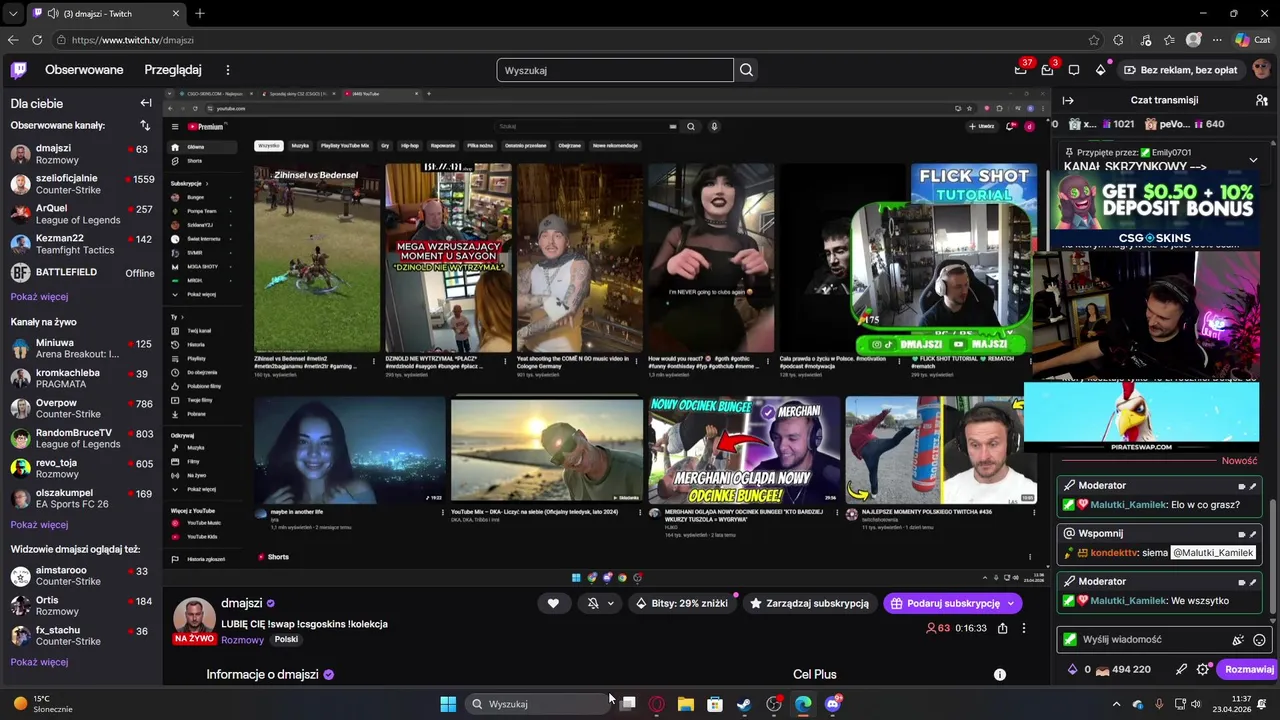Open Przeglądaj tab
1280x720 pixels.
[173, 70]
